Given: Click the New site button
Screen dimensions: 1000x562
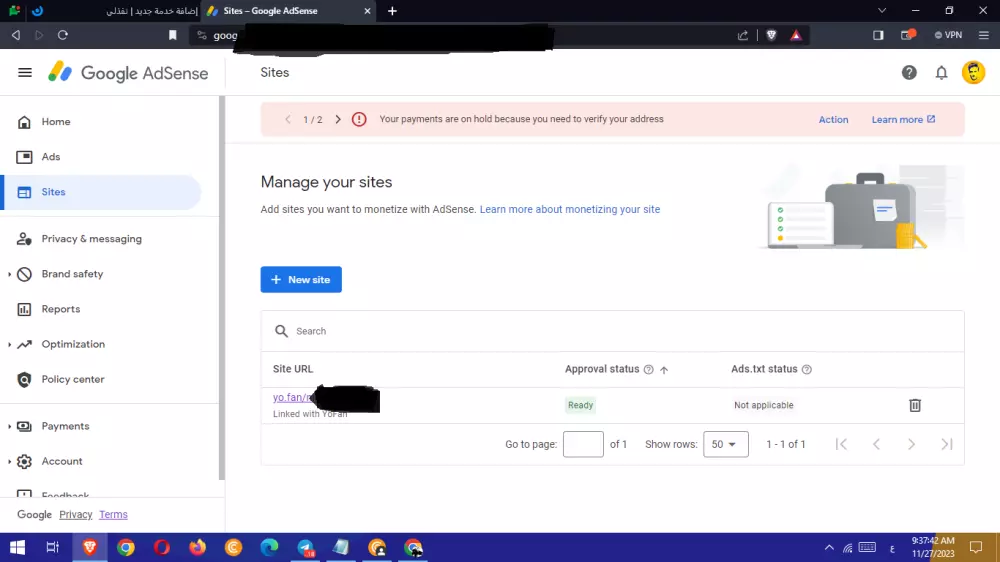Looking at the screenshot, I should (301, 279).
